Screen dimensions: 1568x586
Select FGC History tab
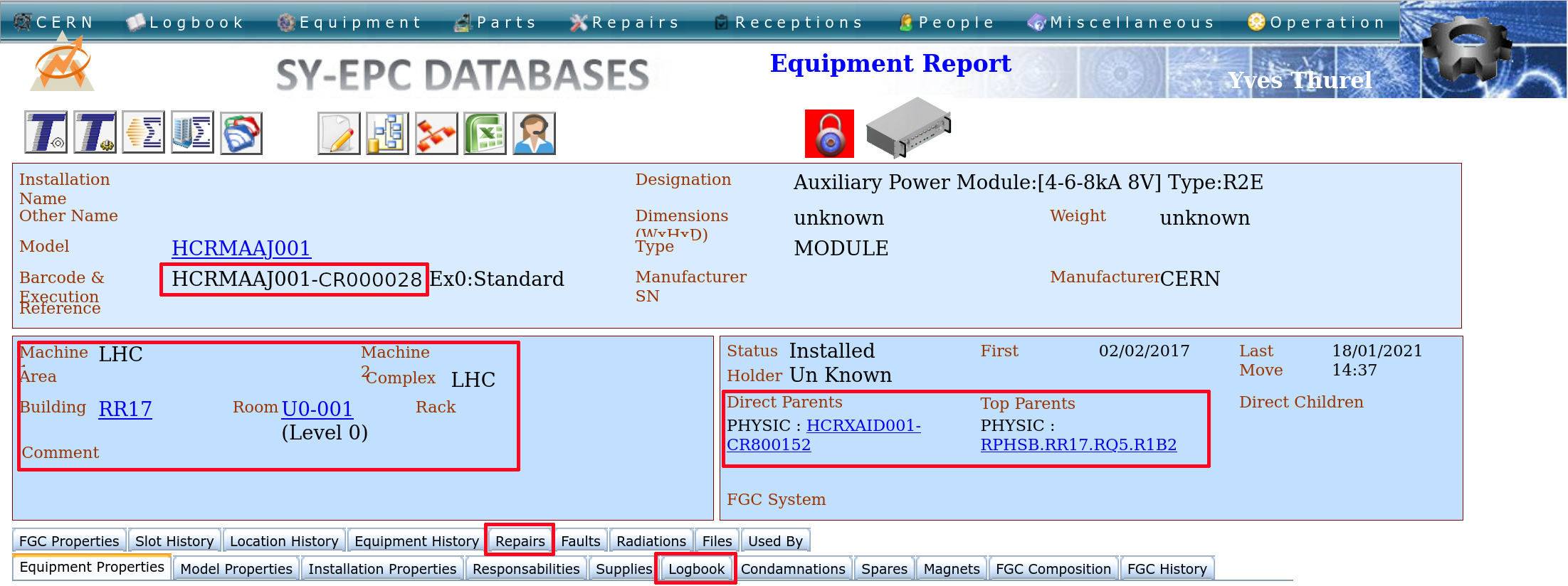(x=1167, y=568)
